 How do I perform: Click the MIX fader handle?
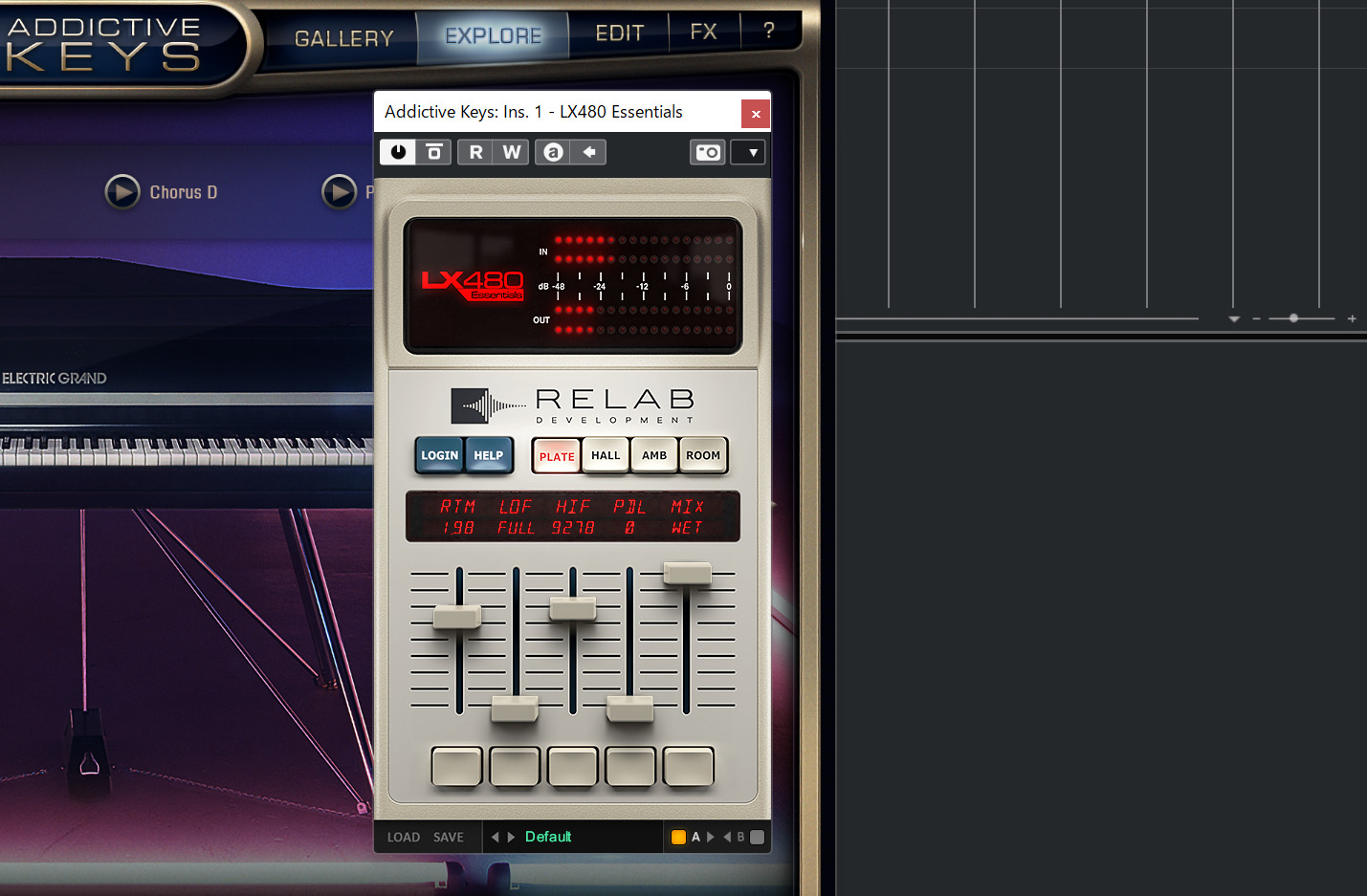pos(687,574)
